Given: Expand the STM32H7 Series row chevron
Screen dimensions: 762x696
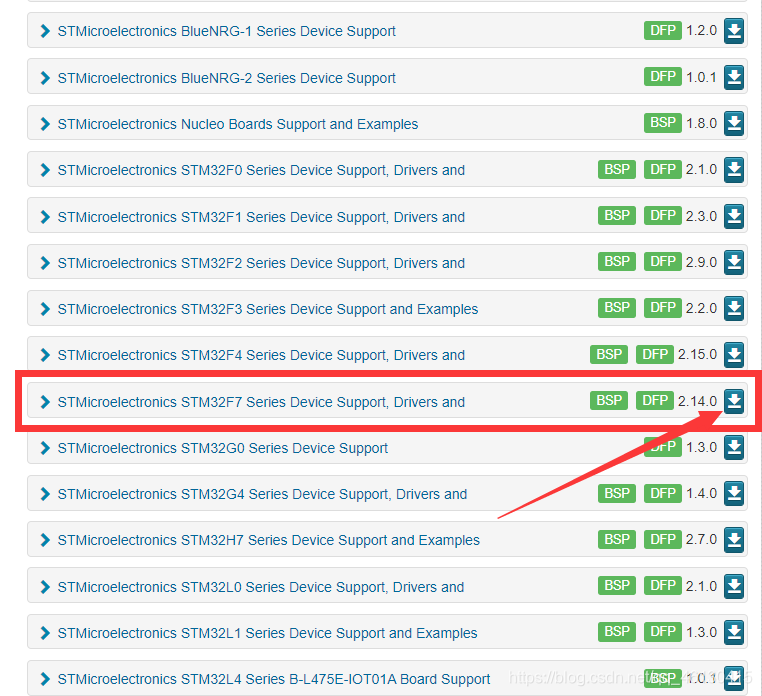Looking at the screenshot, I should coord(45,540).
